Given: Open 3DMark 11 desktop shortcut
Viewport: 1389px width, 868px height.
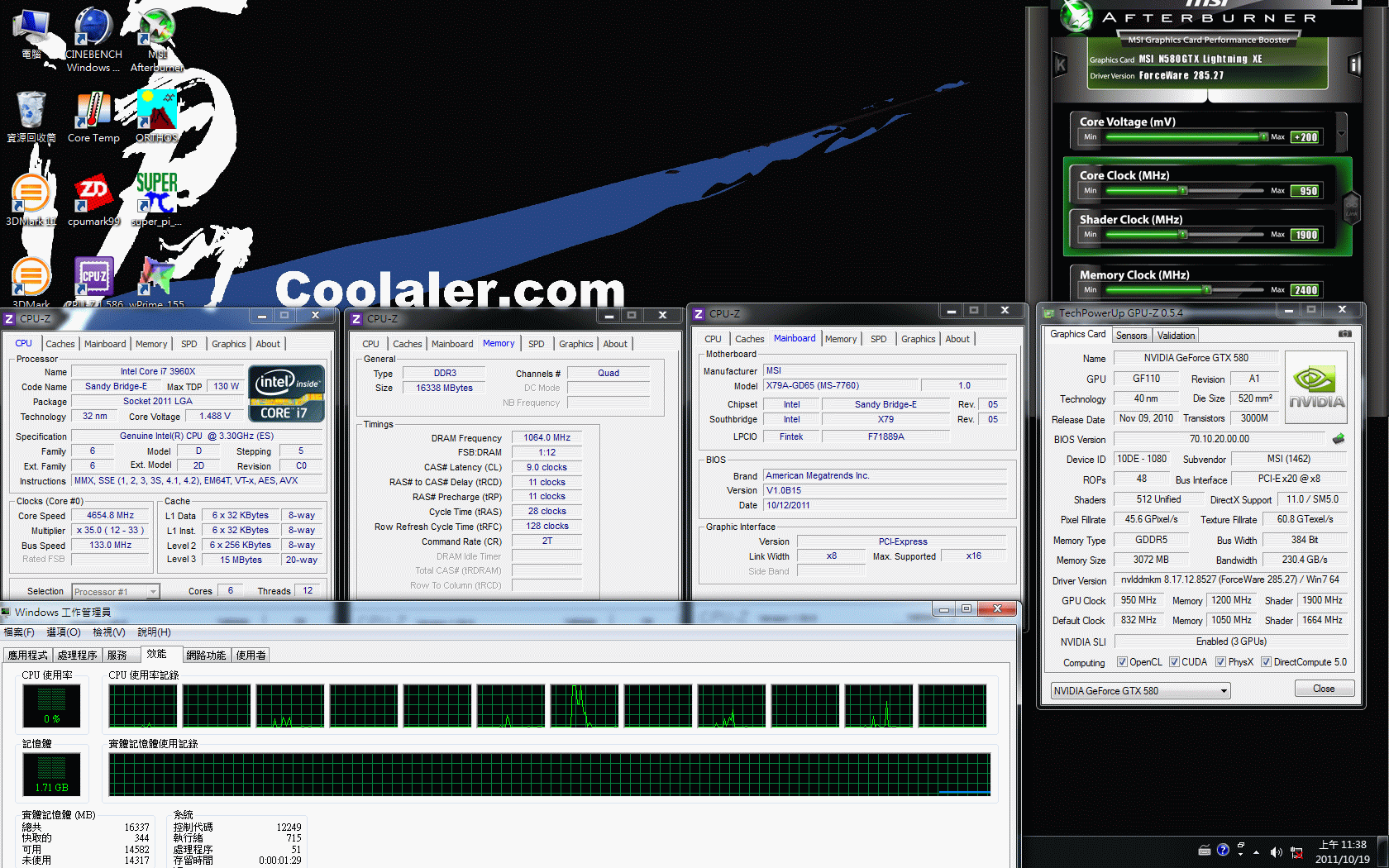Looking at the screenshot, I should tap(31, 199).
